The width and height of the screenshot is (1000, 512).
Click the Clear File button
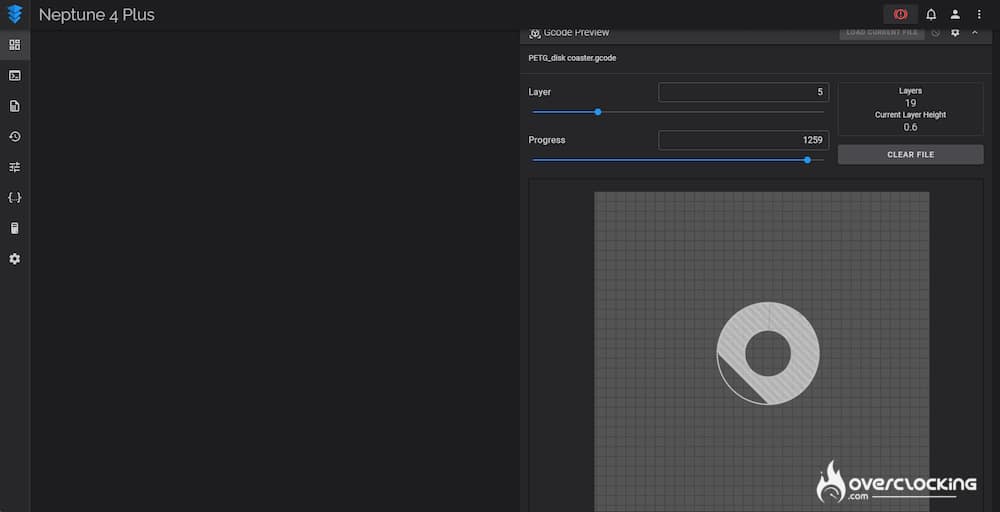[910, 155]
